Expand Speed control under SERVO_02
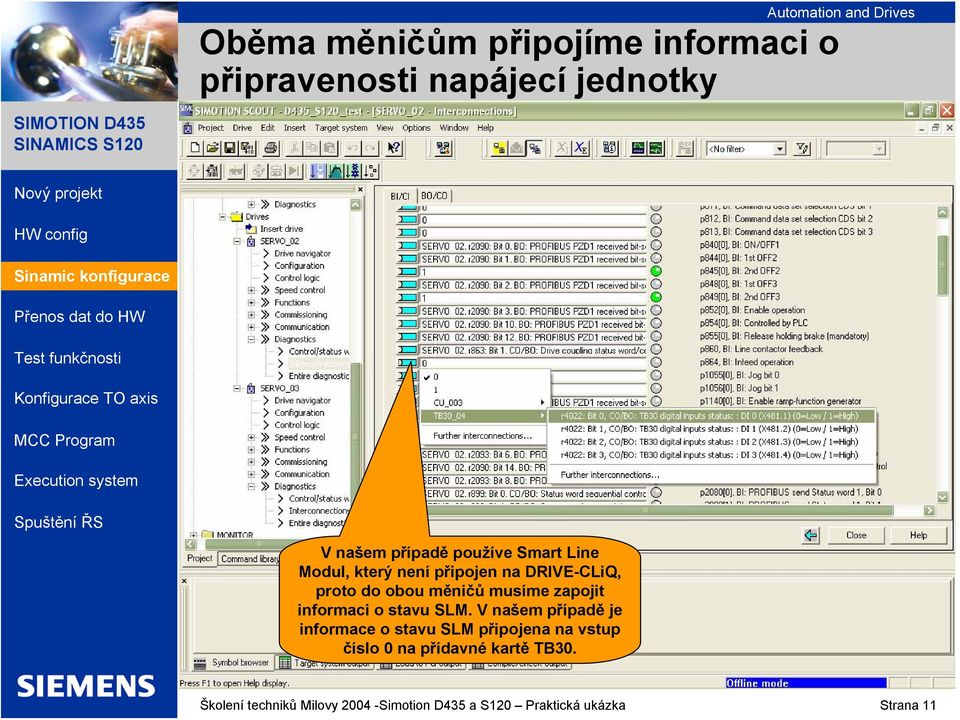The height and width of the screenshot is (720, 960). pos(252,290)
